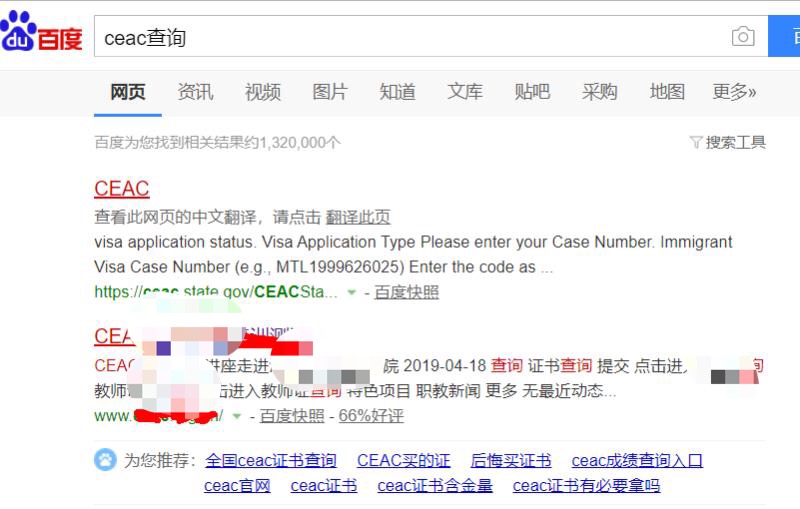This screenshot has height=509, width=800.
Task: Click snippet text 'Visa Case Number (e.g., MTL1999626025)'
Action: pos(249,267)
